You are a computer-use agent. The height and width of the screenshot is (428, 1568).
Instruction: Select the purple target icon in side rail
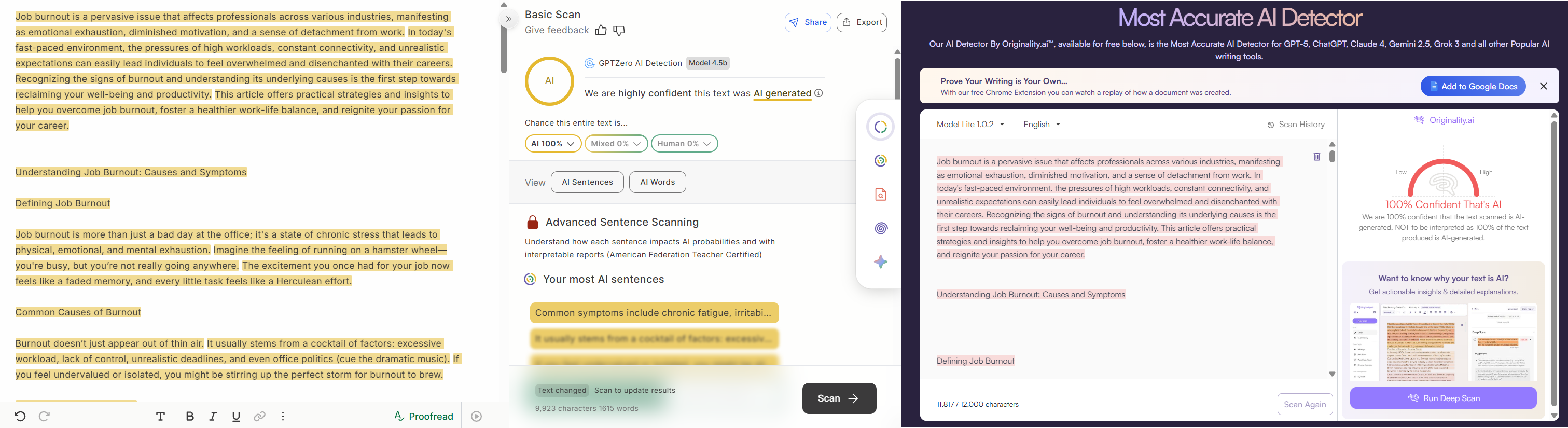point(881,228)
